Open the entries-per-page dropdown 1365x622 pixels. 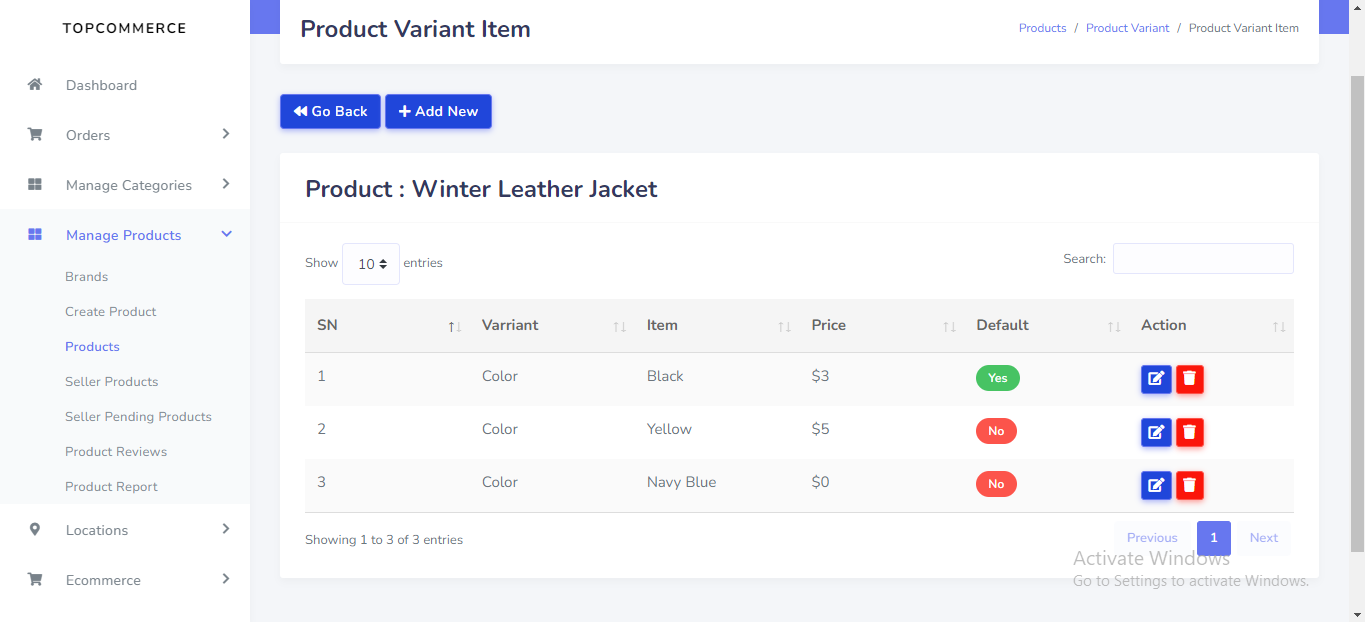coord(371,264)
